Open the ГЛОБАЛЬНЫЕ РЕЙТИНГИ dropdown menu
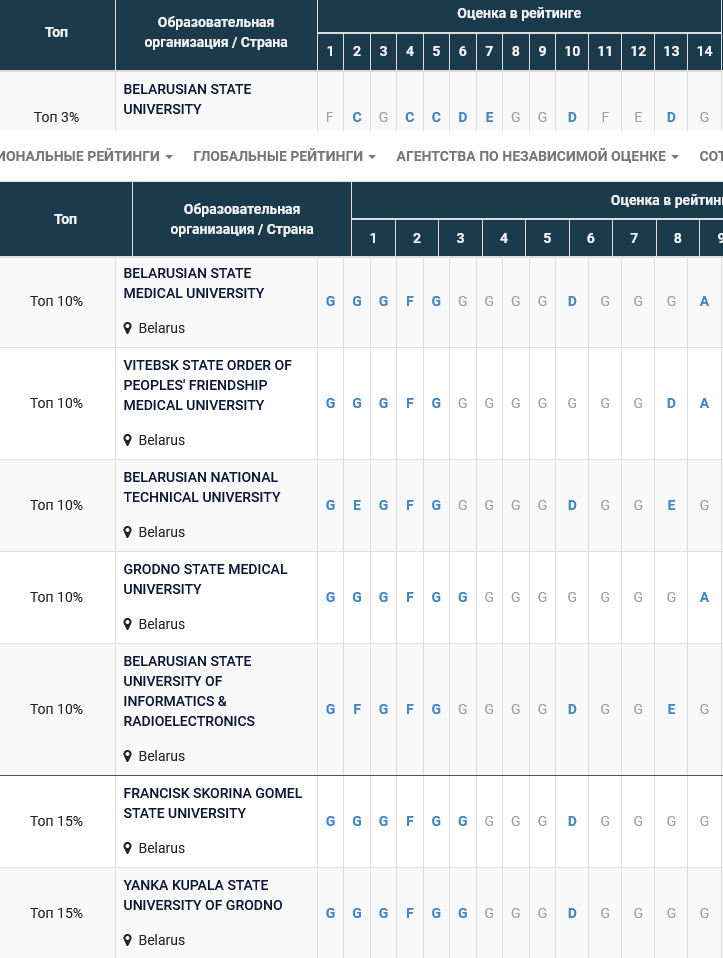This screenshot has width=723, height=958. (x=284, y=156)
